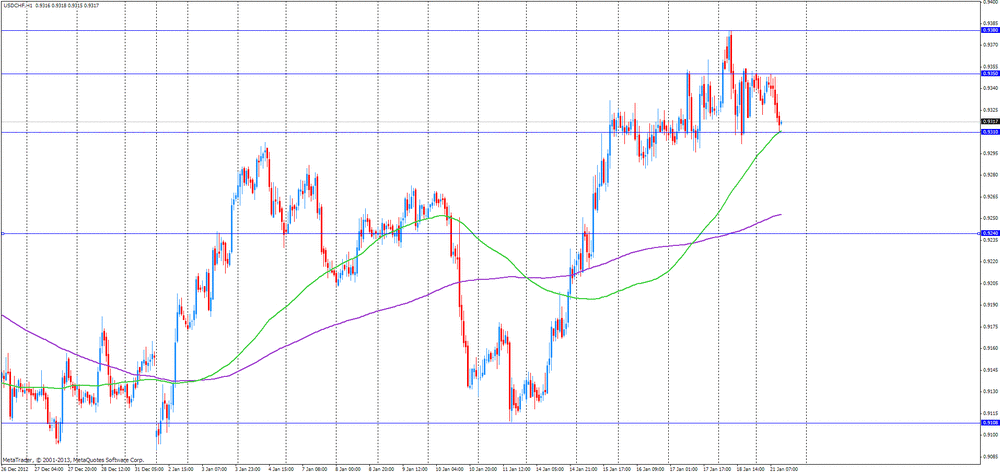Click the 0.9190 price scale value
The height and width of the screenshot is (473, 1000).
pyautogui.click(x=991, y=305)
